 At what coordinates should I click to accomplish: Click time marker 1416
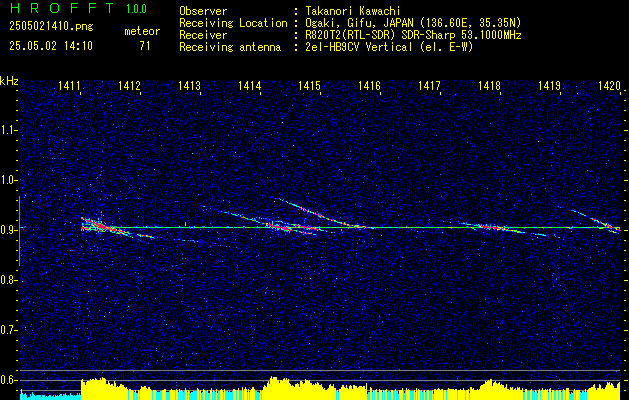pyautogui.click(x=369, y=85)
